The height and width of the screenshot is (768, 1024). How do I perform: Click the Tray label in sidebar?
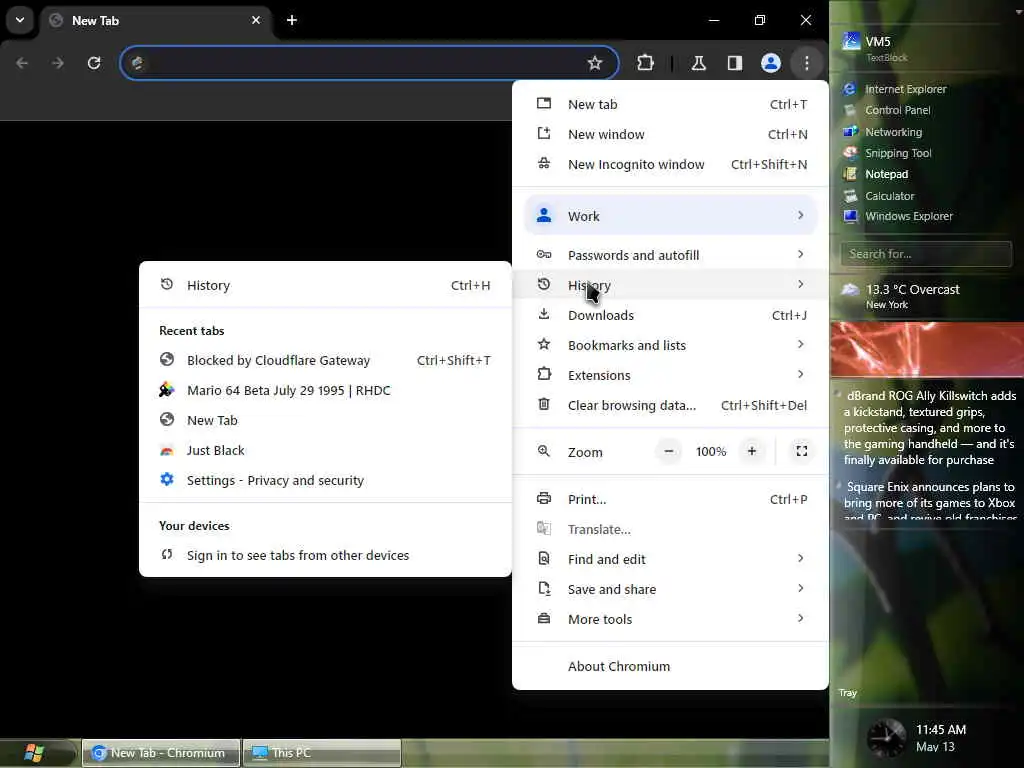tap(848, 693)
